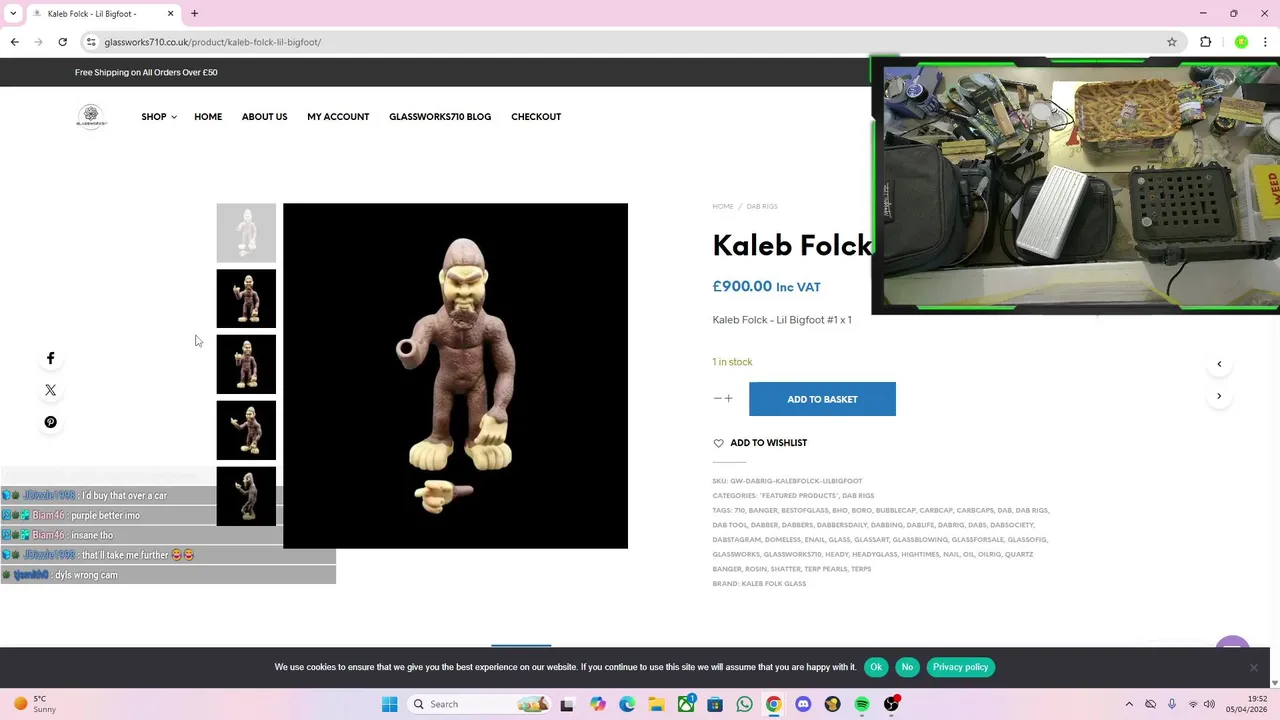Close the Kaleb Folck browser tab
Viewport: 1280px width, 720px height.
tap(170, 14)
